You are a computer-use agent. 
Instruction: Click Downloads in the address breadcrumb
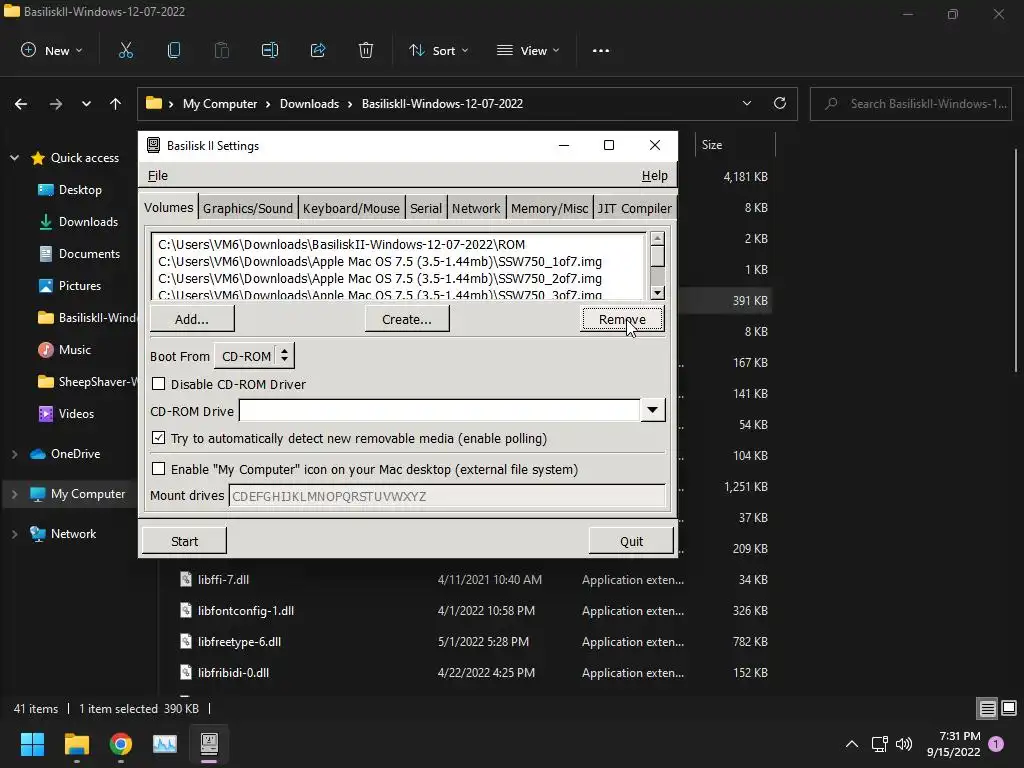pyautogui.click(x=310, y=104)
